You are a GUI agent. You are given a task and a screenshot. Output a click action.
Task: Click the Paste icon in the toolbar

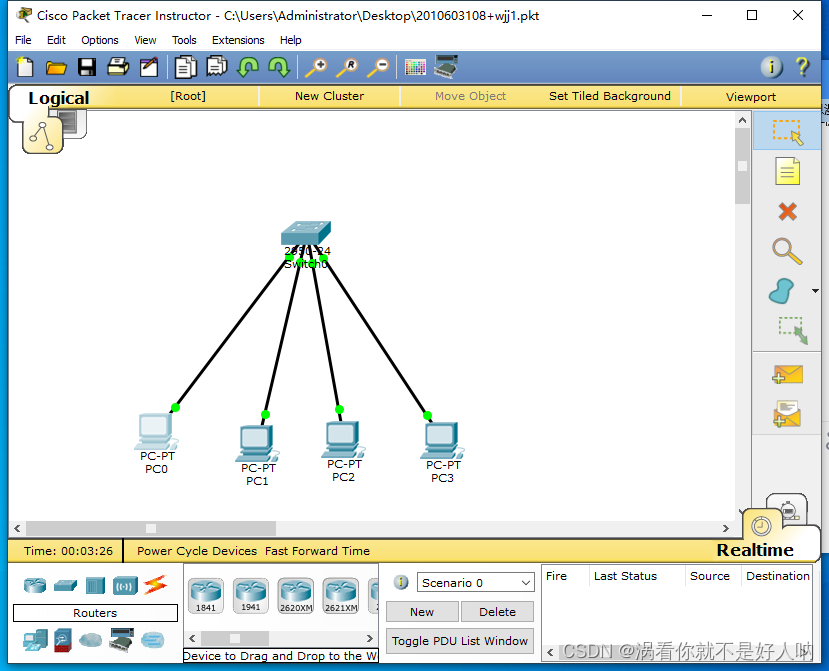coord(217,67)
